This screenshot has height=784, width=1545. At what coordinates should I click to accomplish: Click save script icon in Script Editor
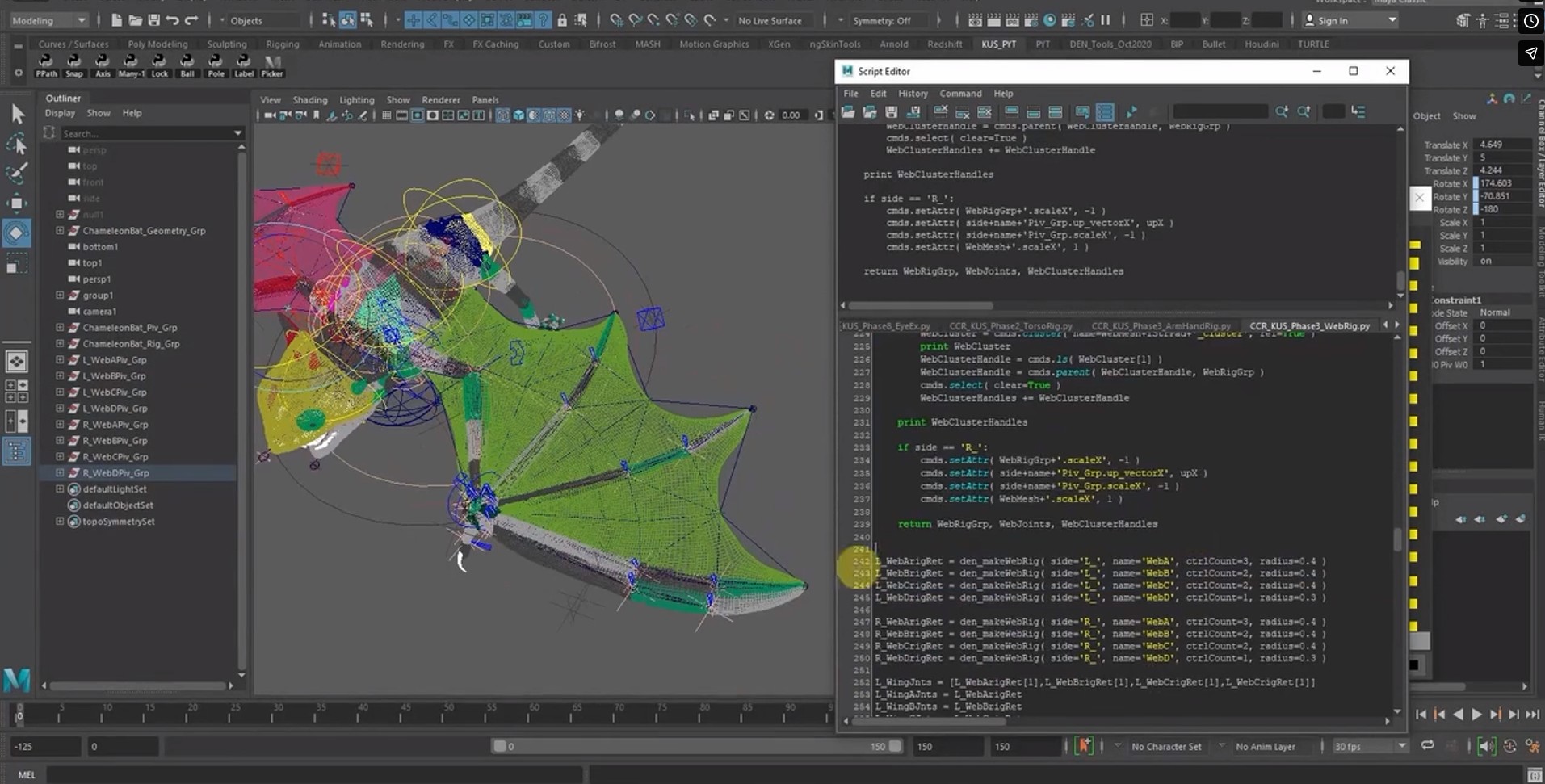[891, 111]
